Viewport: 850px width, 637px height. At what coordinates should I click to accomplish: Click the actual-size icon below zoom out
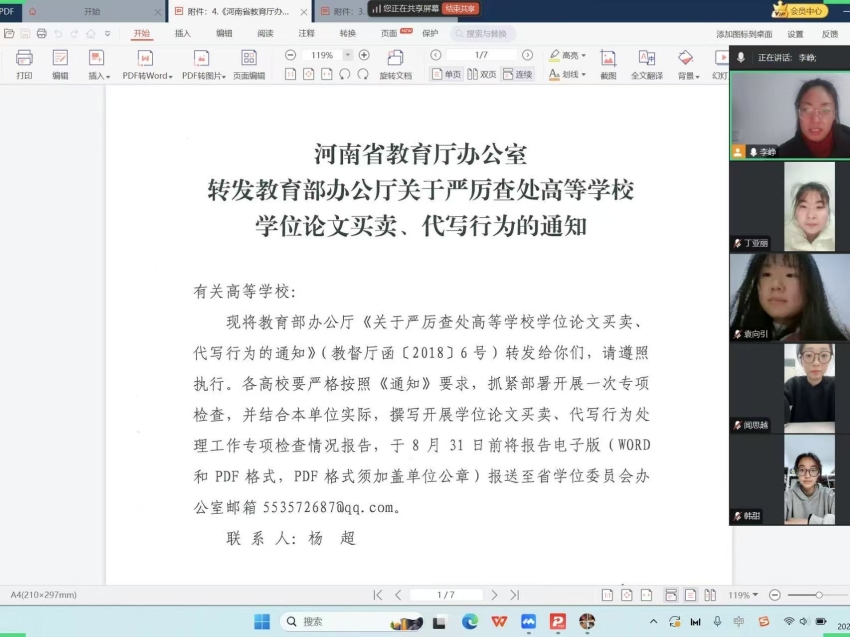click(x=291, y=74)
